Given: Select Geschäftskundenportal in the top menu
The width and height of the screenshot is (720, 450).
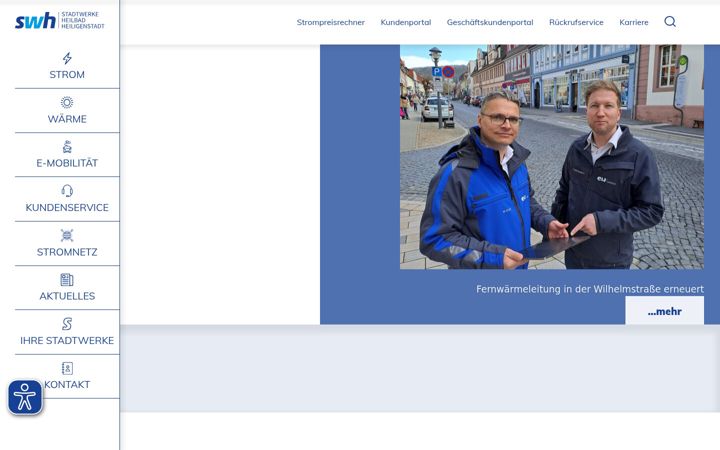Looking at the screenshot, I should click(490, 22).
